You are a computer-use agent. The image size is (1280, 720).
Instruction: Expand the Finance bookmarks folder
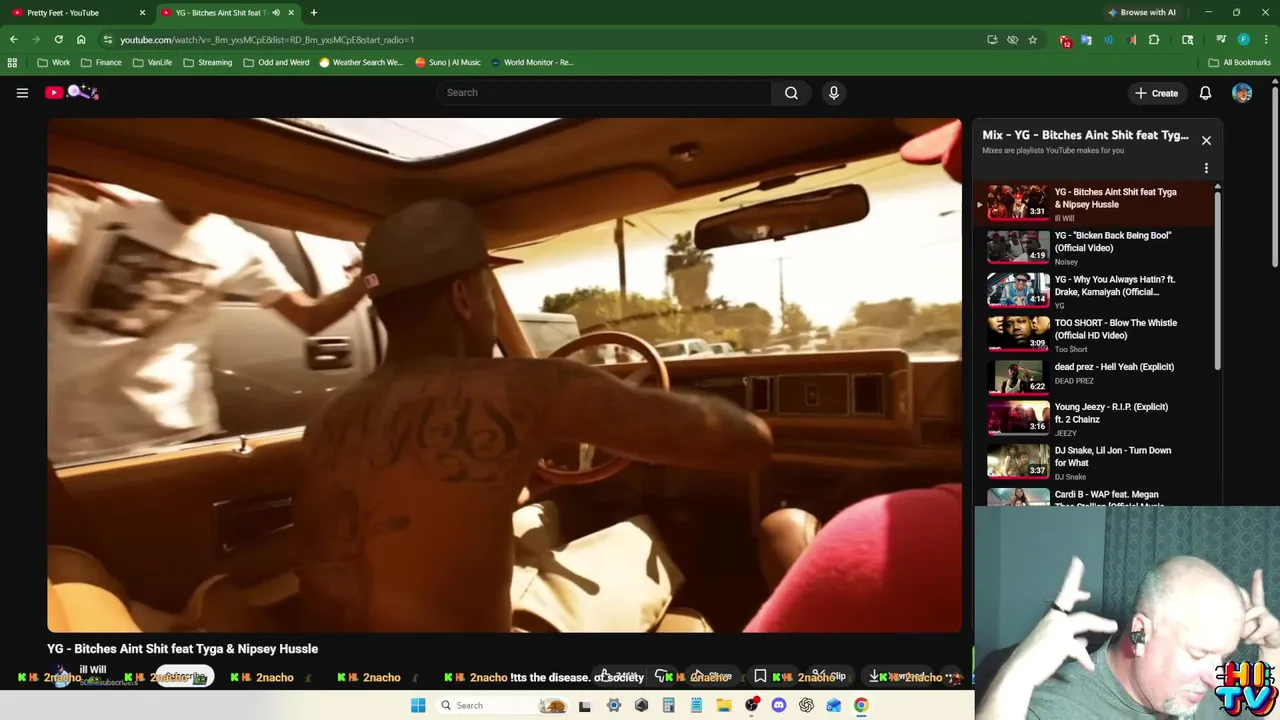[101, 62]
